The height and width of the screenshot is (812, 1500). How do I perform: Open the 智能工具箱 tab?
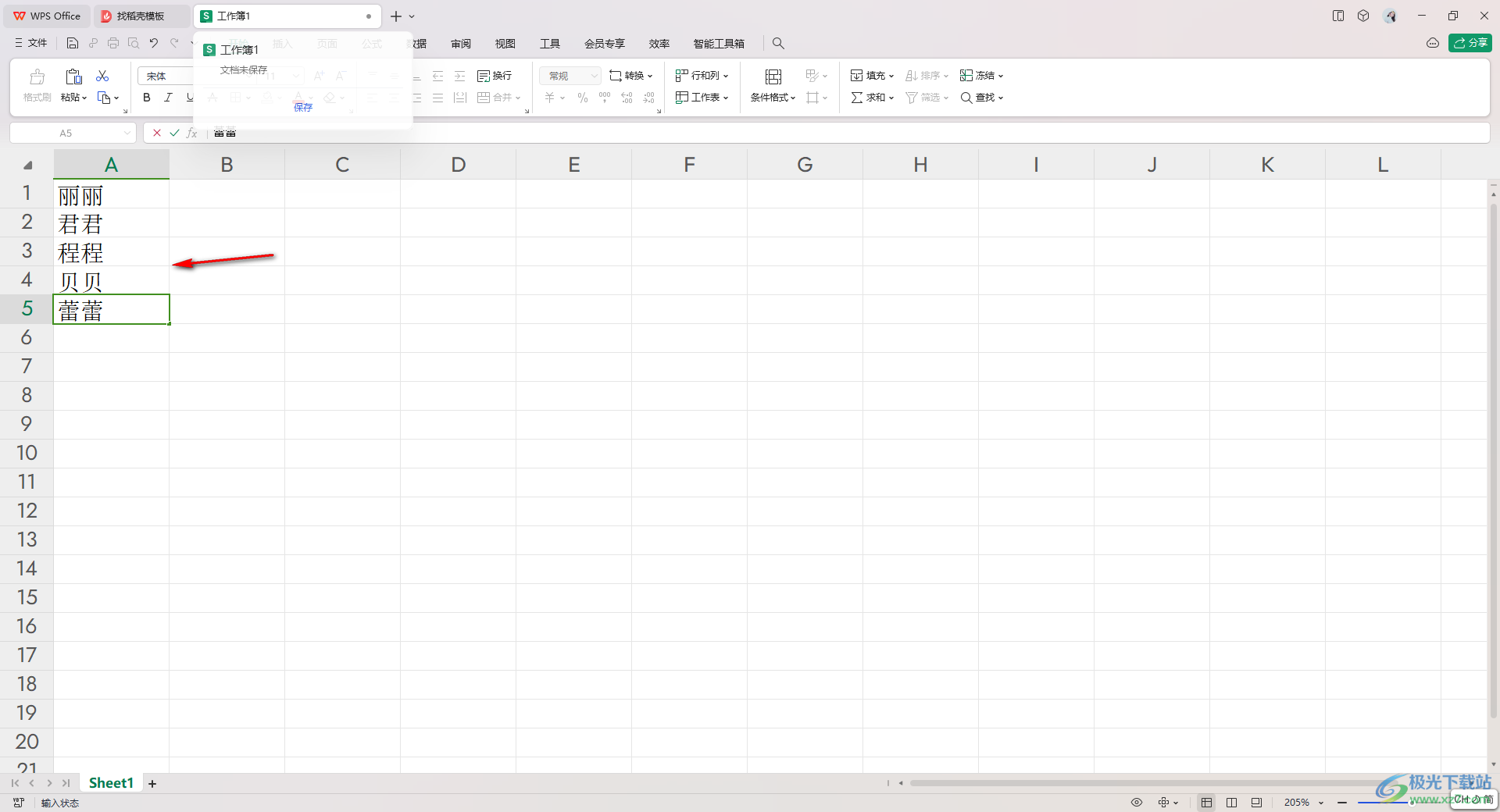click(x=719, y=44)
